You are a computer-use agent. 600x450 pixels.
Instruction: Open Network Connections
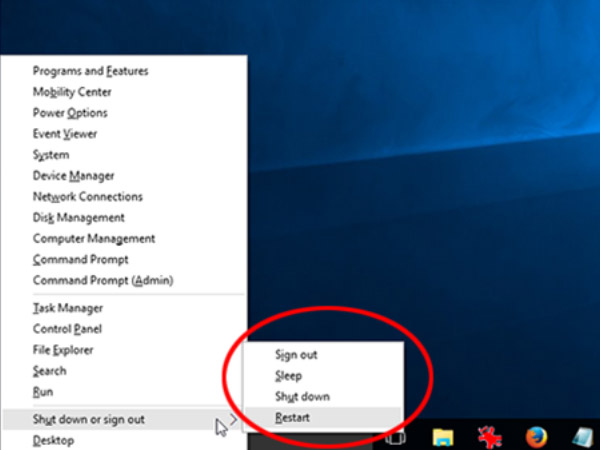click(88, 197)
